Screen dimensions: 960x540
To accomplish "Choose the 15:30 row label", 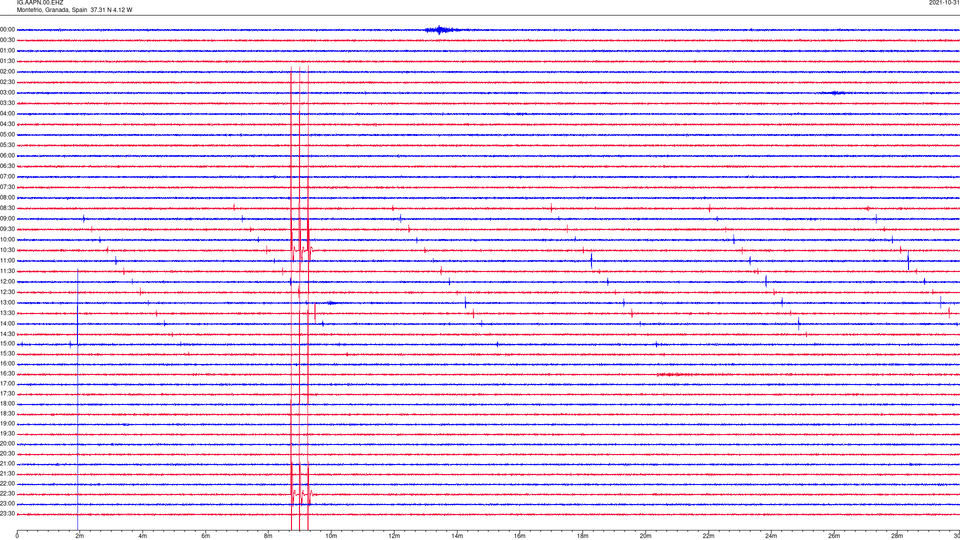I will pos(7,354).
